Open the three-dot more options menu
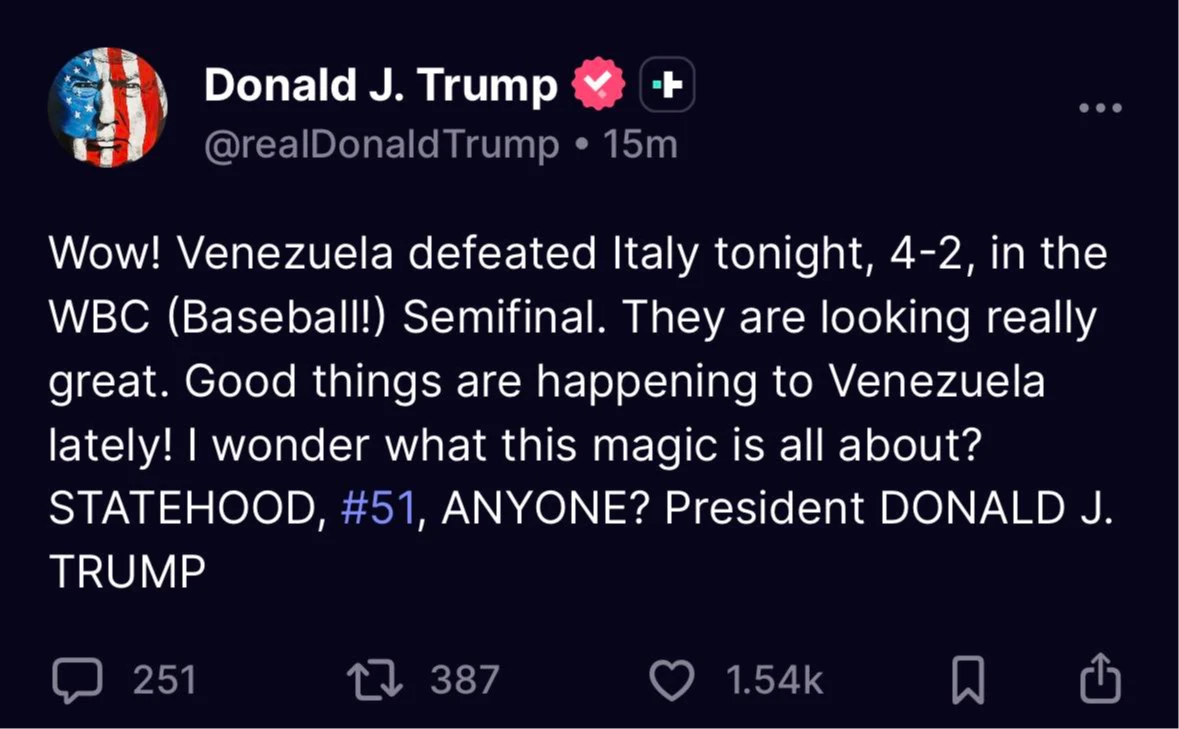This screenshot has height=729, width=1179. [1101, 108]
